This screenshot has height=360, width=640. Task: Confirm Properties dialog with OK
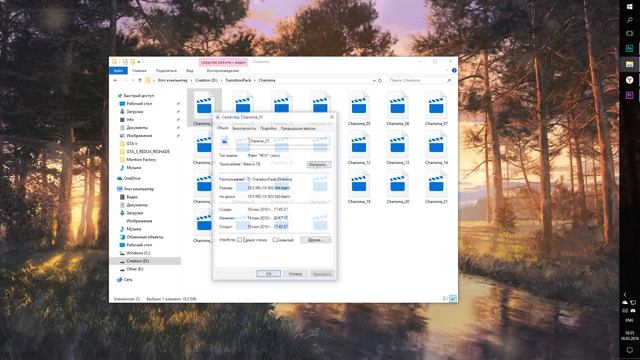269,274
